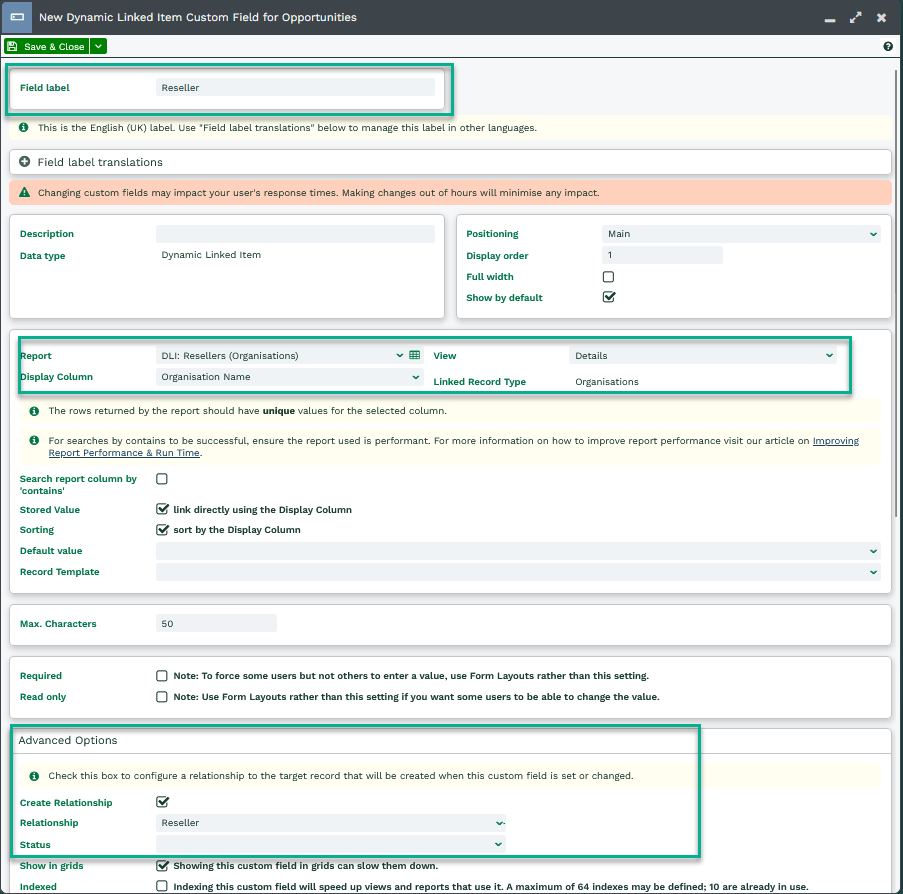Open the Positioning dropdown
This screenshot has height=894, width=903.
pos(741,234)
